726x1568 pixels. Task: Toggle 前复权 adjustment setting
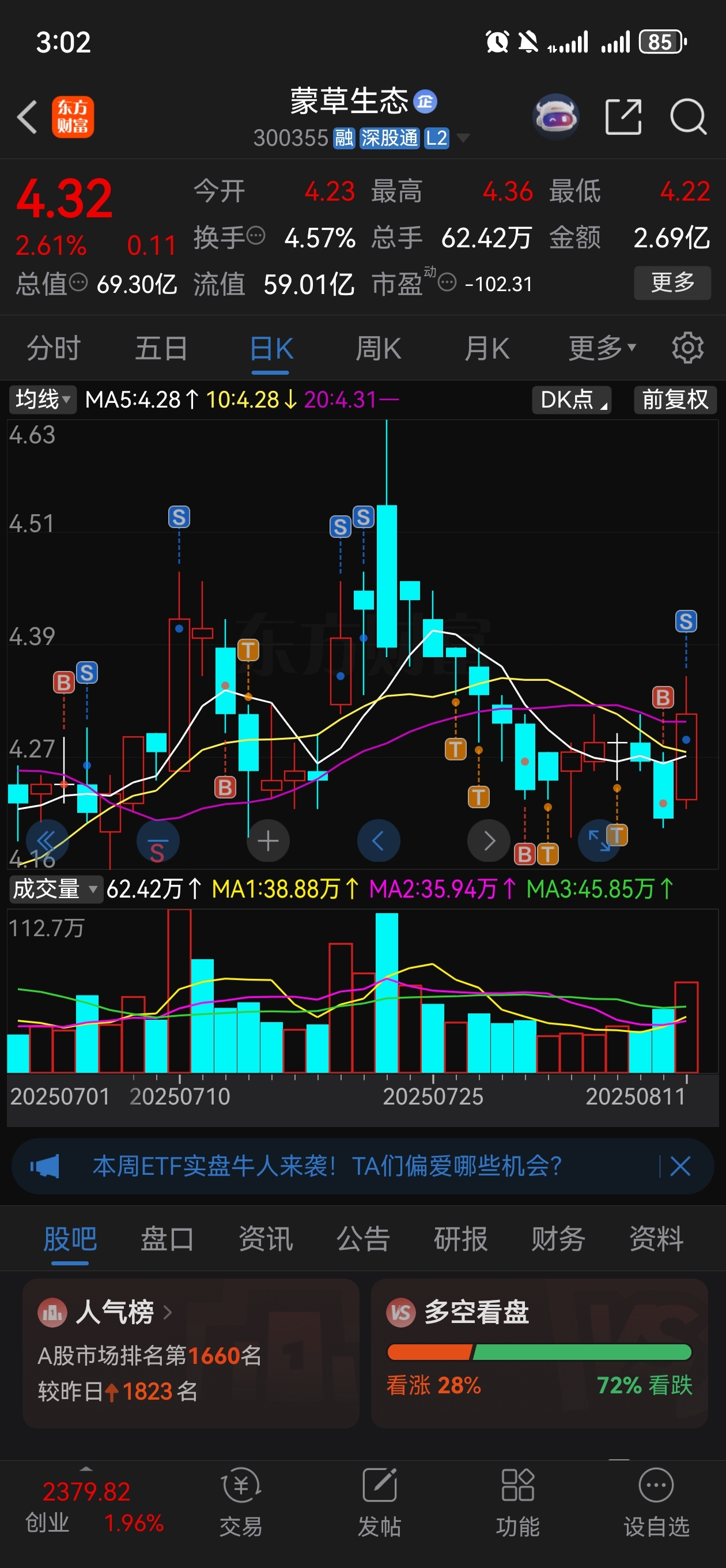tap(675, 399)
